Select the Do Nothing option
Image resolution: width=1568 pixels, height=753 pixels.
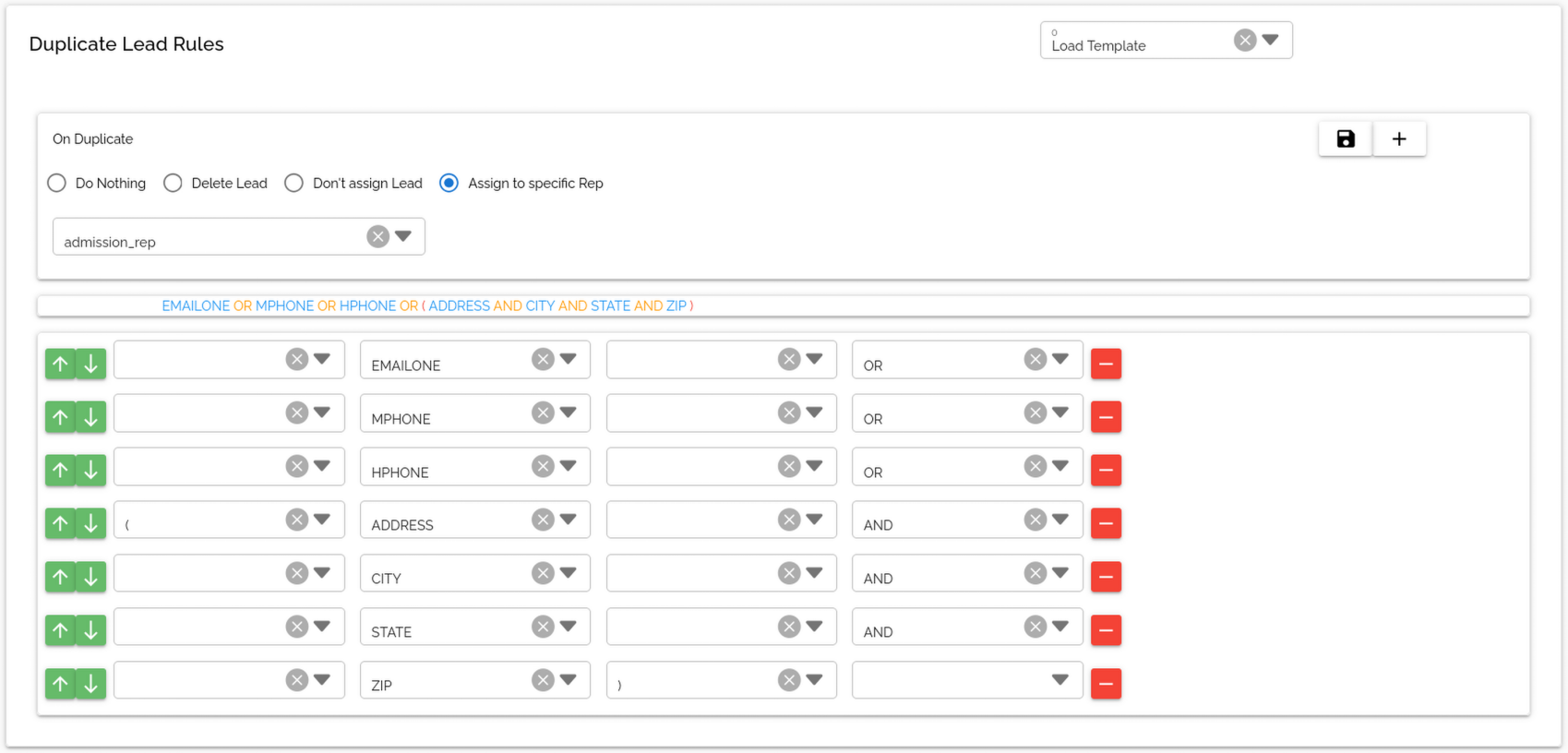point(57,184)
